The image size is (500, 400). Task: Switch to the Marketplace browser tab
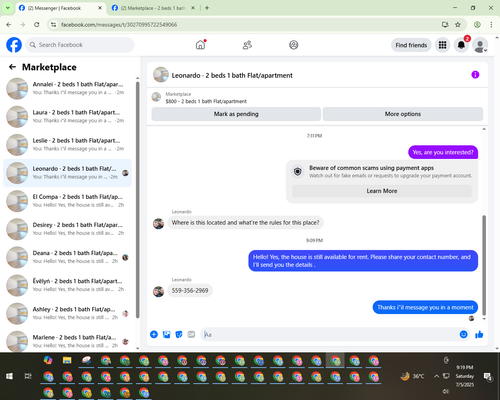[153, 8]
